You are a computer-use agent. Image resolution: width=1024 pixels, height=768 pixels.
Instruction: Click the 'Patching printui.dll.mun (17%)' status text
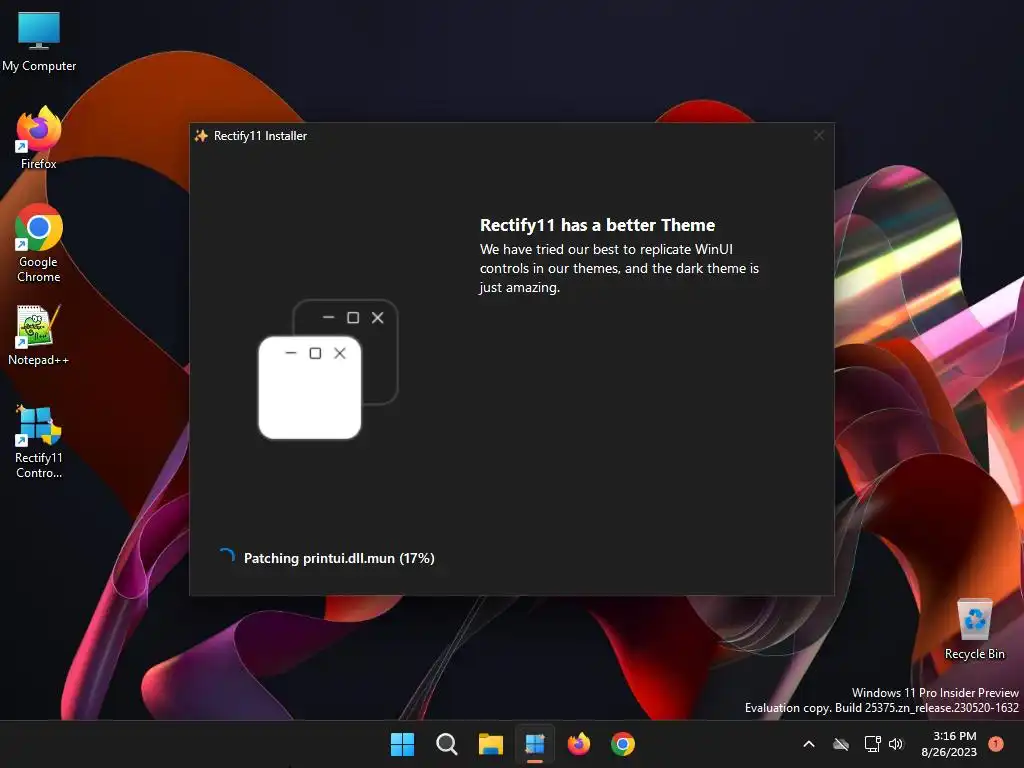click(x=339, y=558)
